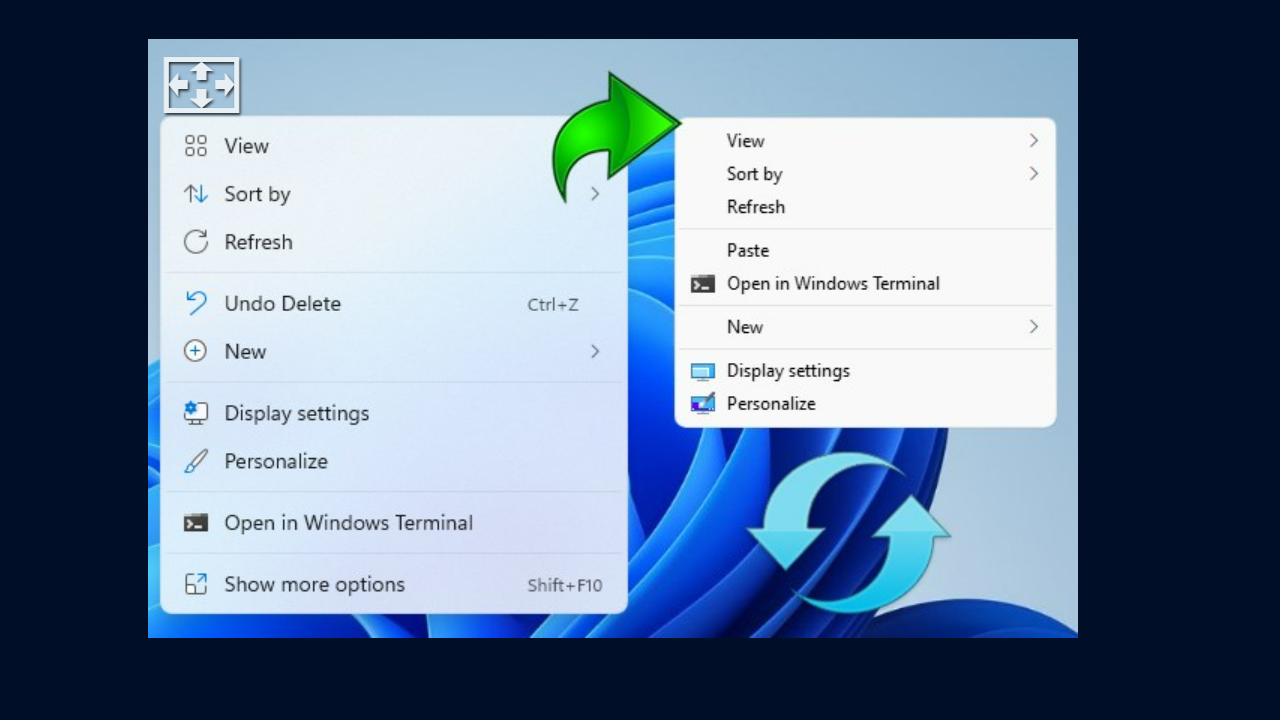Screen dimensions: 1280x720
Task: Click Sort by arrows icon in new menu
Action: tap(196, 194)
